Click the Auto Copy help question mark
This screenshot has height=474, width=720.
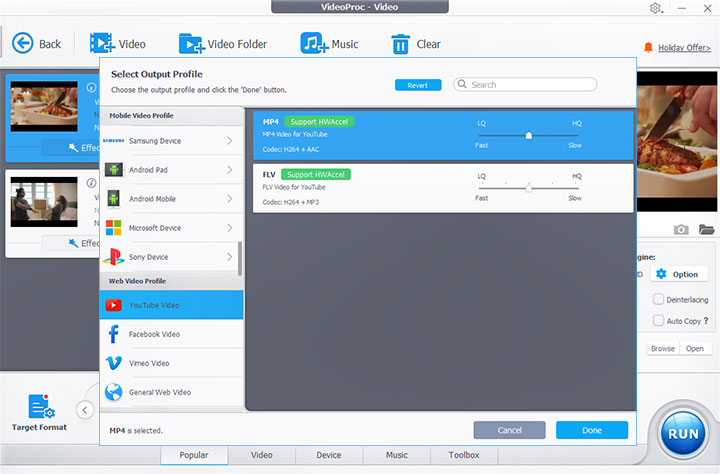pos(706,321)
